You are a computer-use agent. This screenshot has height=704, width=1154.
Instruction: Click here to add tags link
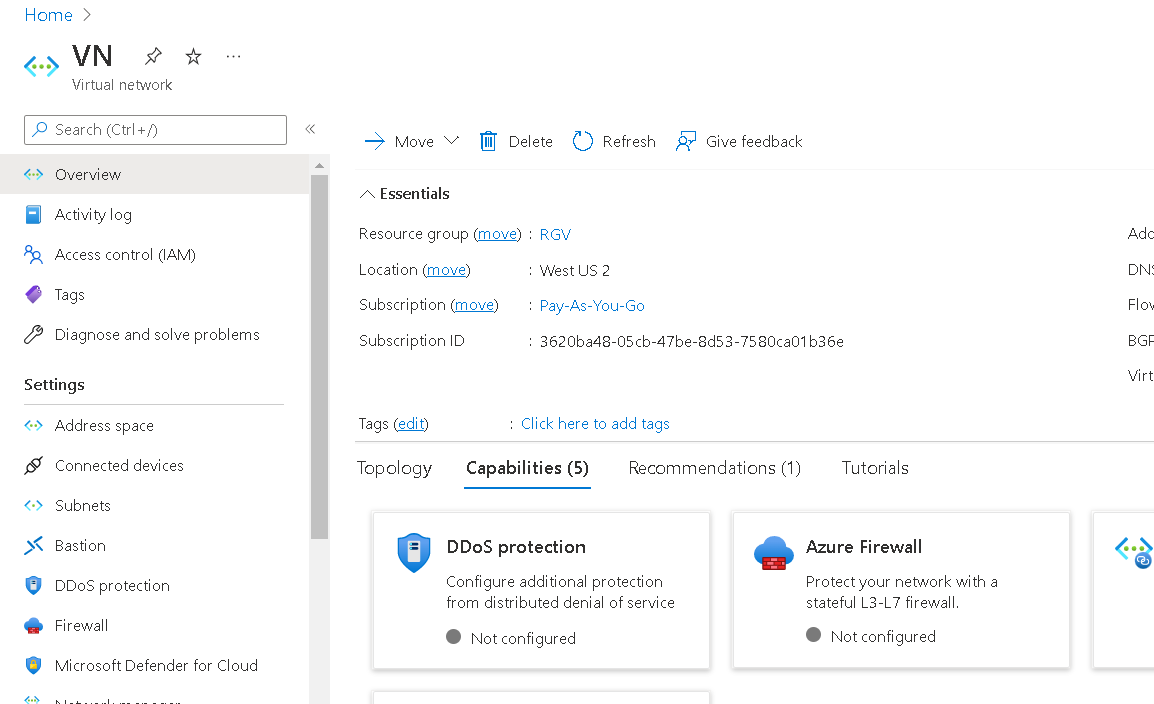click(x=595, y=424)
